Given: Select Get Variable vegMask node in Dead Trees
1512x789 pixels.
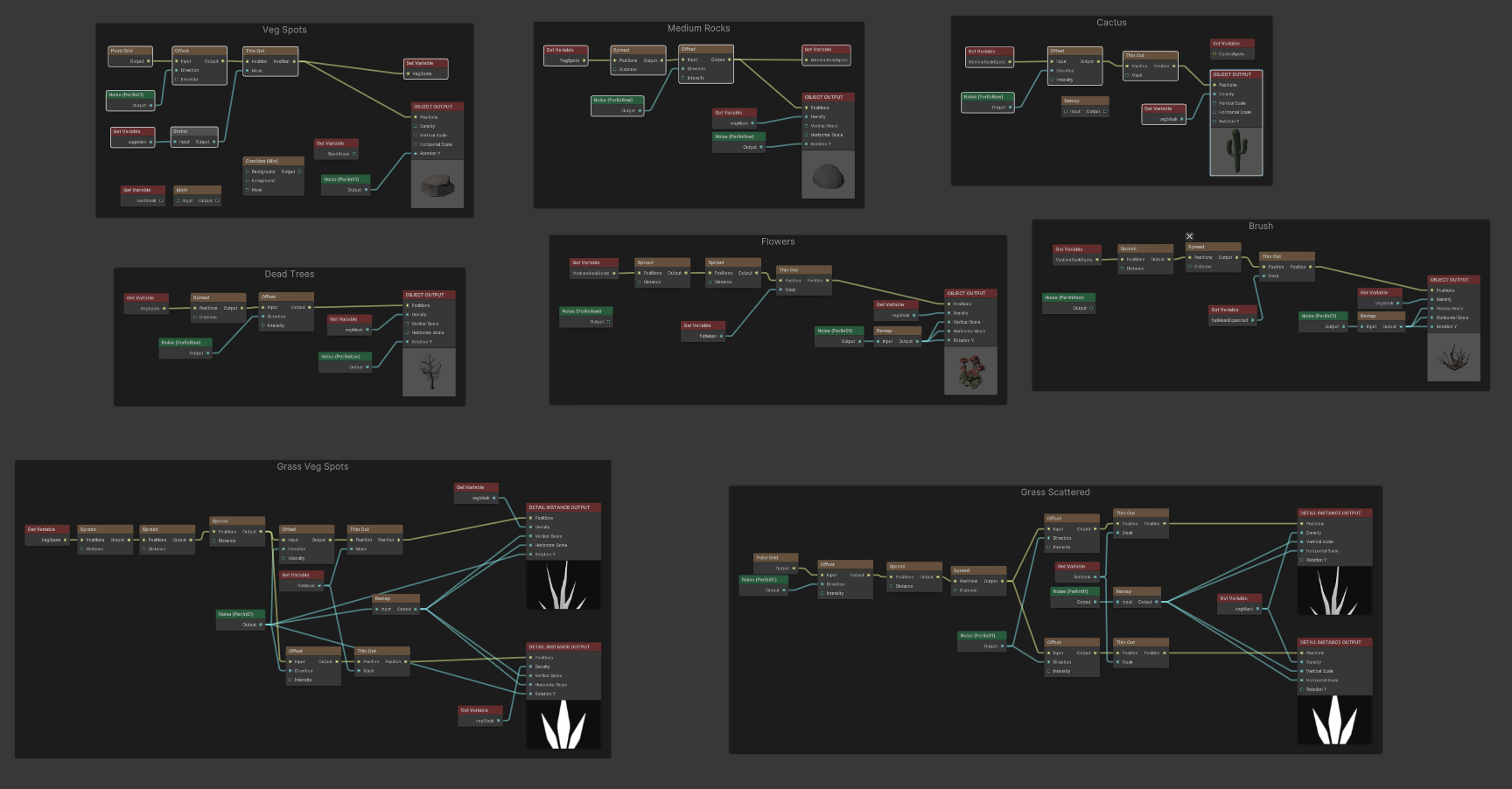Looking at the screenshot, I should pyautogui.click(x=350, y=325).
